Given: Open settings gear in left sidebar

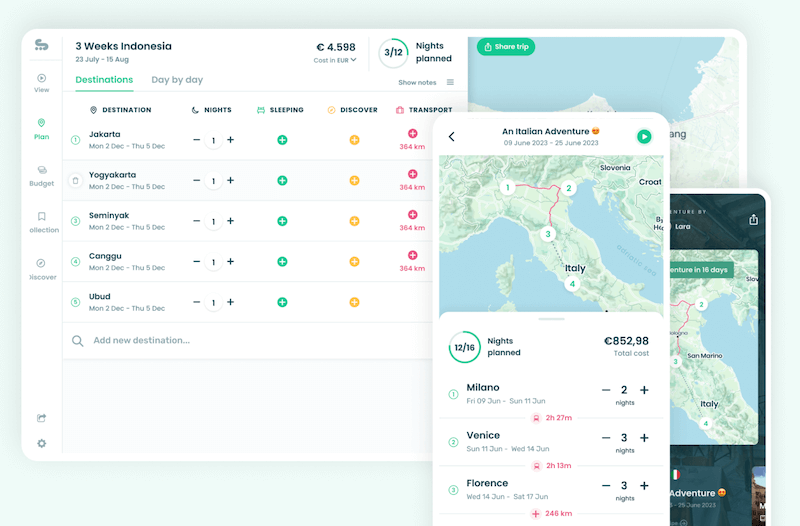Looking at the screenshot, I should tap(41, 443).
